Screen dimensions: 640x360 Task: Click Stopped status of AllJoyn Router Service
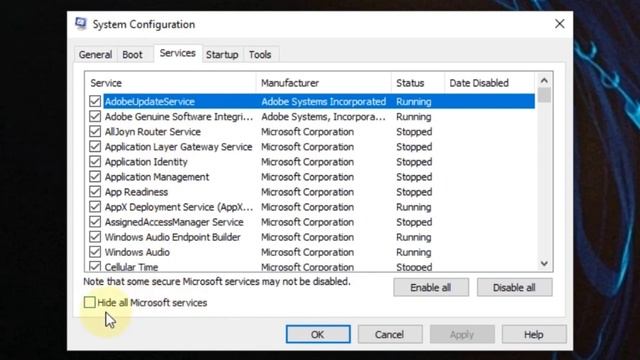(414, 132)
